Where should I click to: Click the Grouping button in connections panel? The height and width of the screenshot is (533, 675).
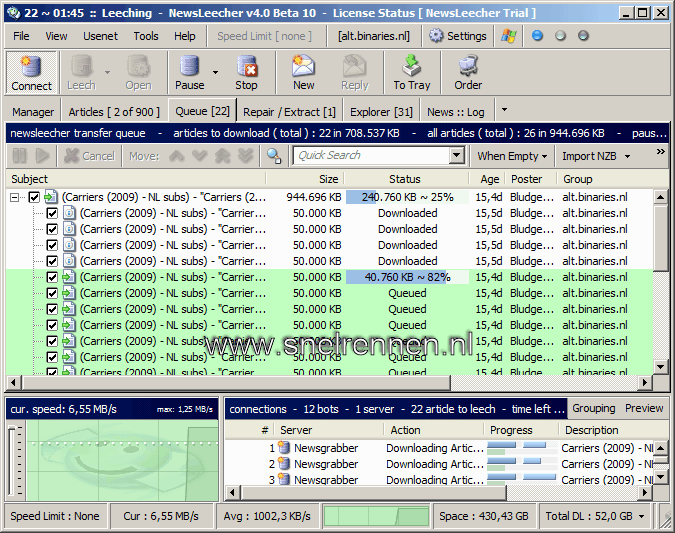pyautogui.click(x=593, y=408)
